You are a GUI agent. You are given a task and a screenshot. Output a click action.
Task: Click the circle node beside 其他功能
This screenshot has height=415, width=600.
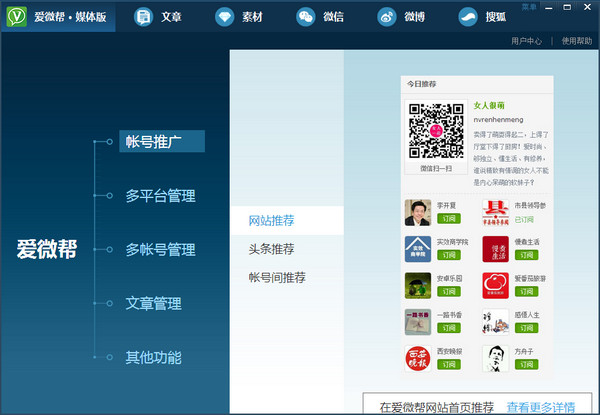(x=109, y=357)
